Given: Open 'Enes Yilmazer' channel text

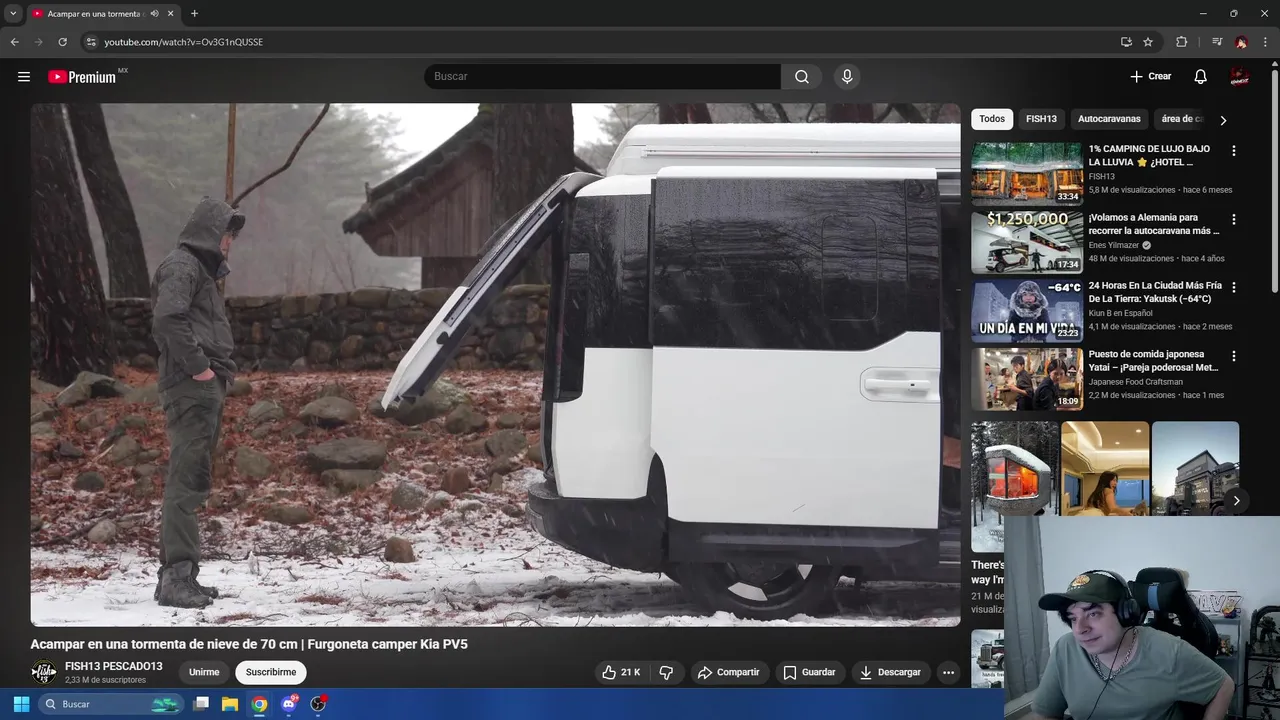Looking at the screenshot, I should tap(1115, 245).
